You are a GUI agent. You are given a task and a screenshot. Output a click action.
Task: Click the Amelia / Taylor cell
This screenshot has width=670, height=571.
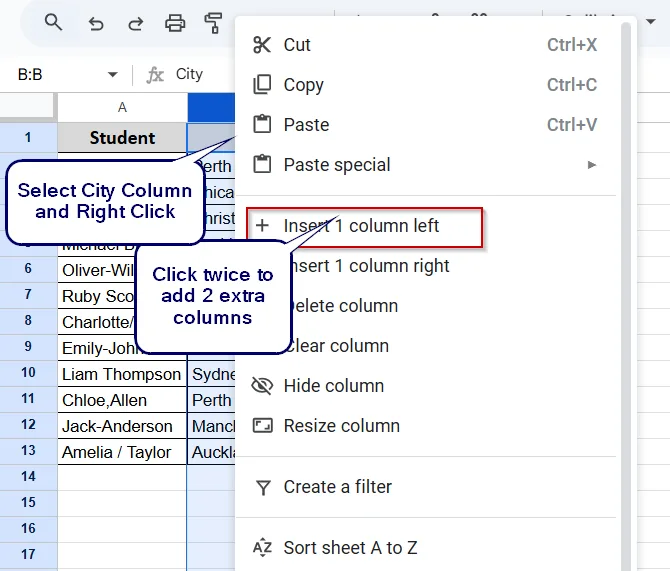[x=122, y=452]
